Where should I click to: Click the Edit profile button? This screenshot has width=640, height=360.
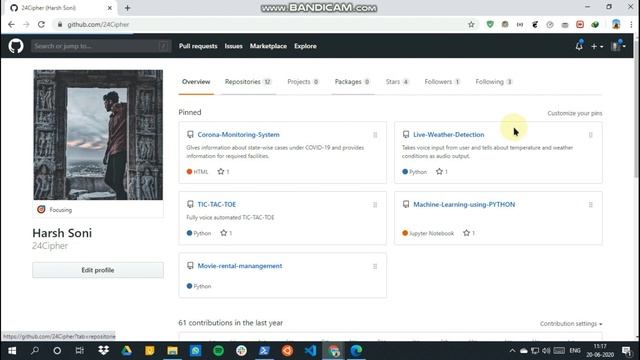click(98, 270)
